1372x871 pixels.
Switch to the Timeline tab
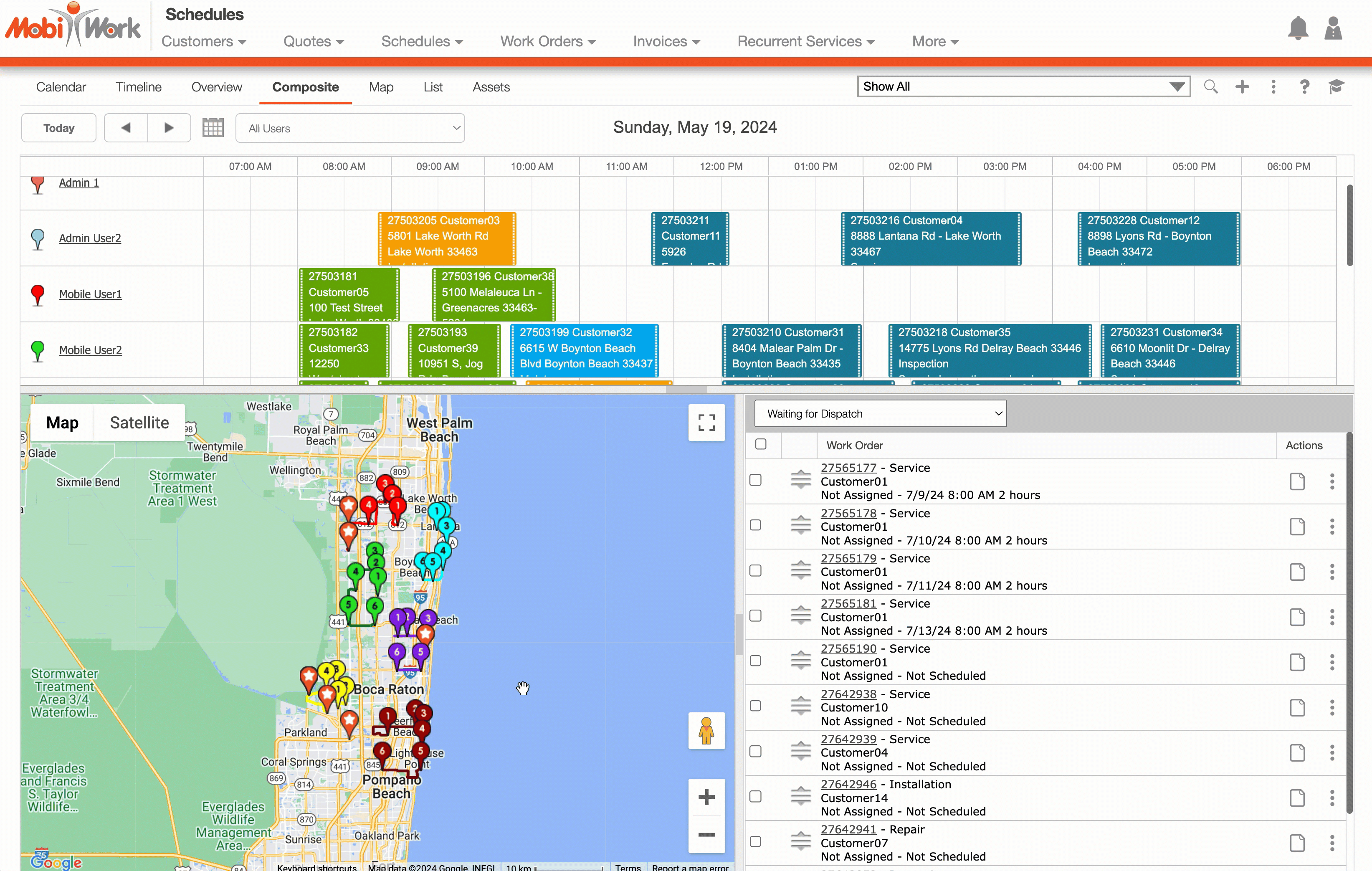139,87
